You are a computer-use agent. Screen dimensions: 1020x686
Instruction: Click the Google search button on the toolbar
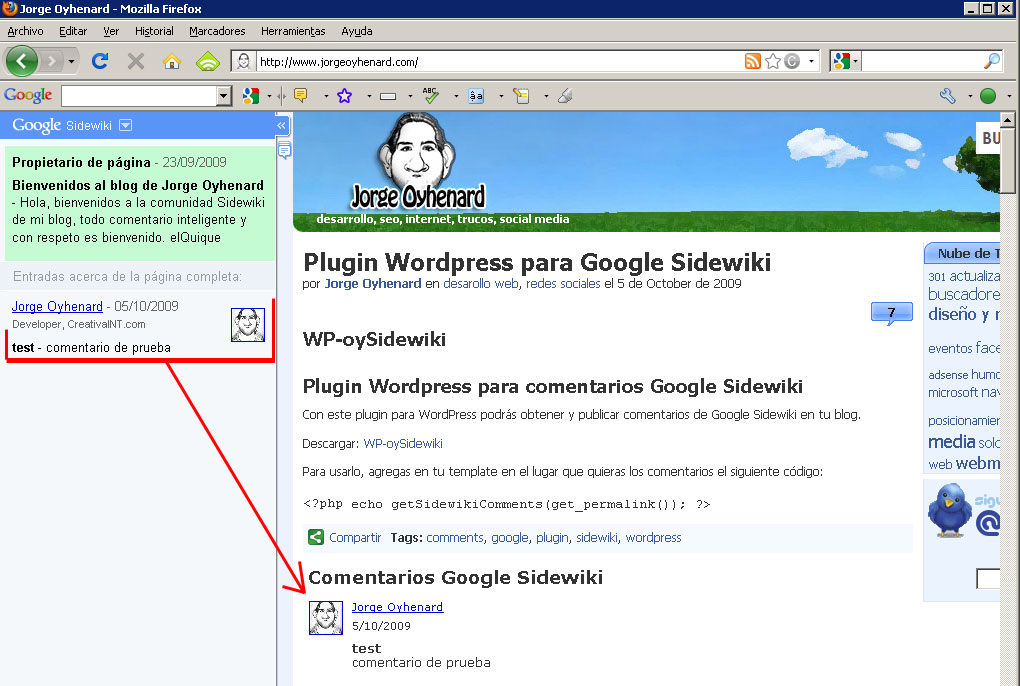click(x=250, y=96)
